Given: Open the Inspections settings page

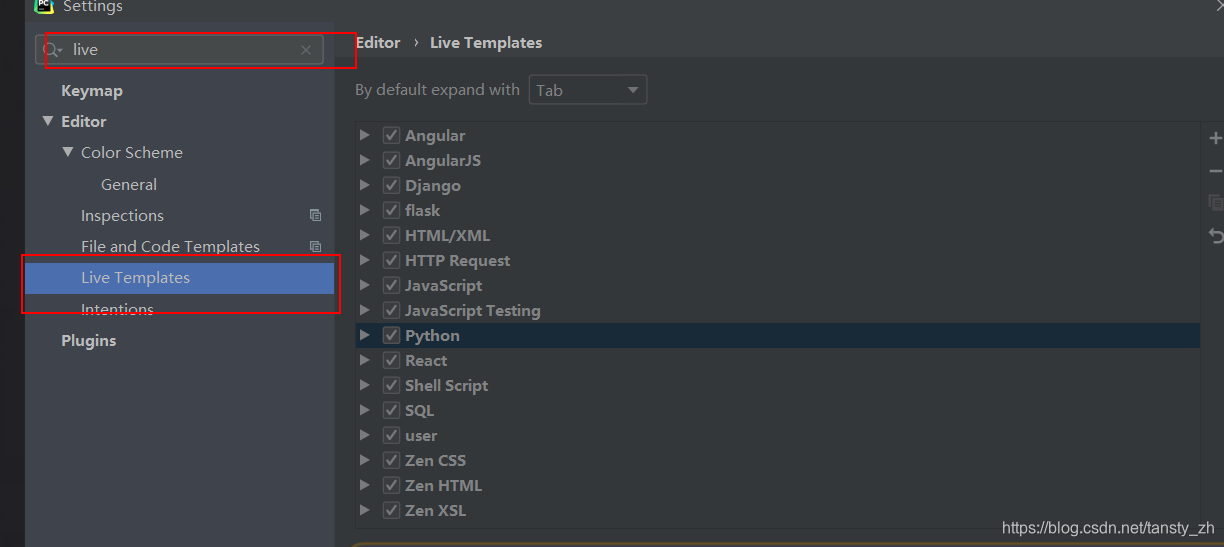Looking at the screenshot, I should point(122,215).
